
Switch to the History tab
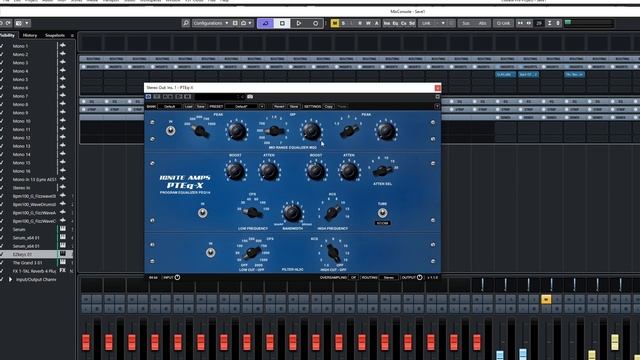(30, 35)
